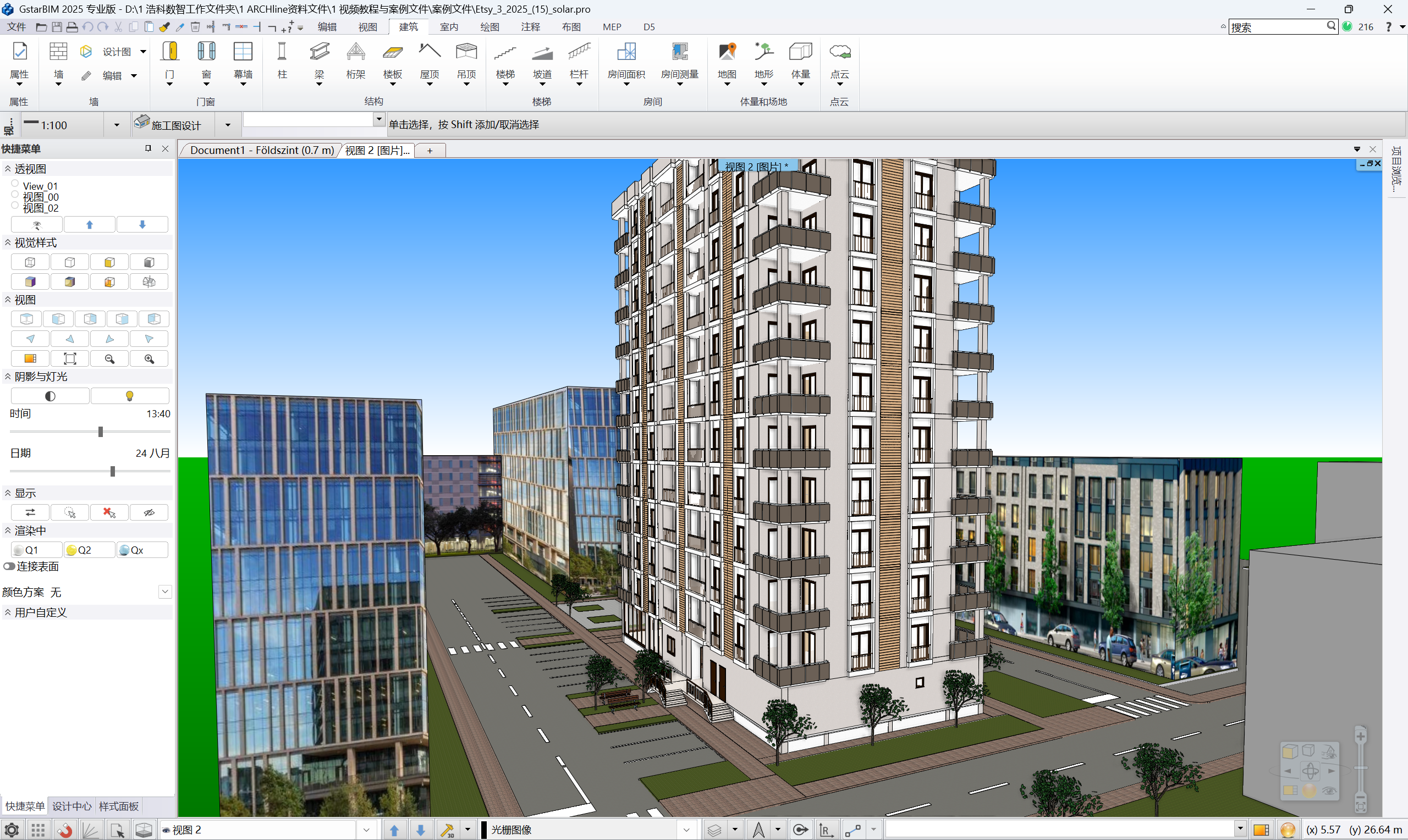Select the 视图_02 perspective radio button
Viewport: 1408px width, 840px height.
click(x=15, y=206)
